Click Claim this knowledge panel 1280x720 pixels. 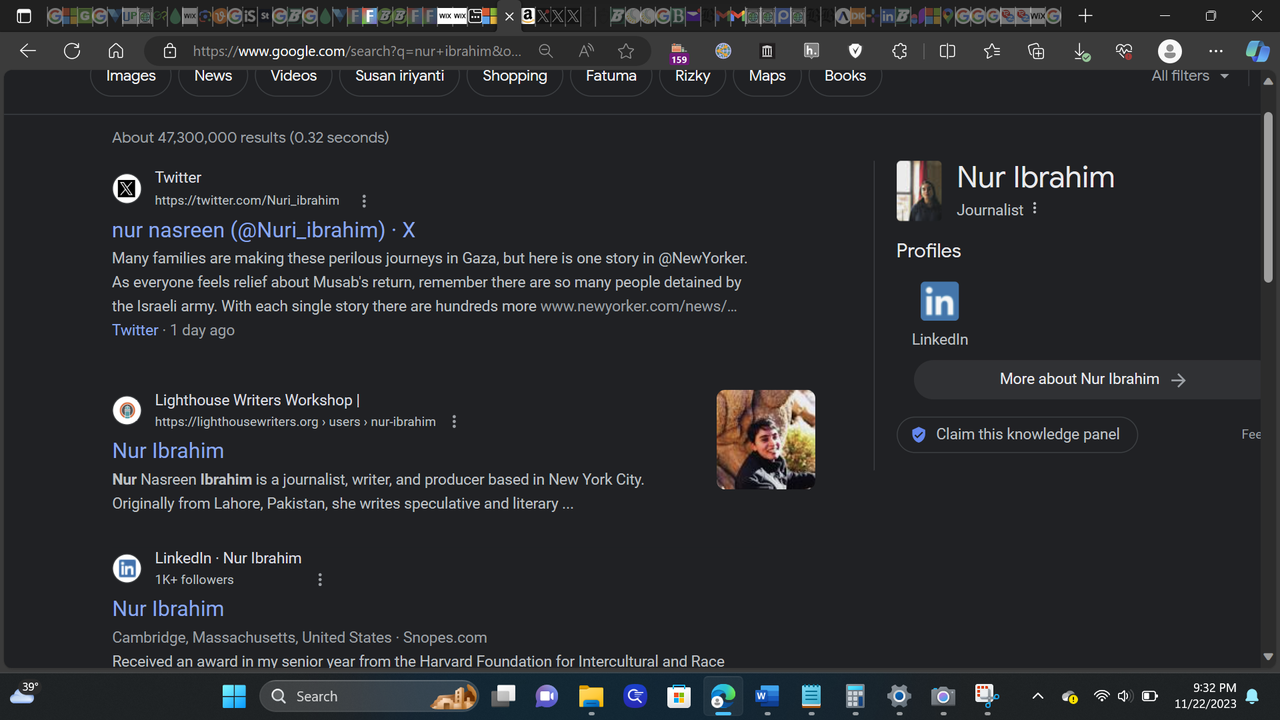pos(1017,435)
